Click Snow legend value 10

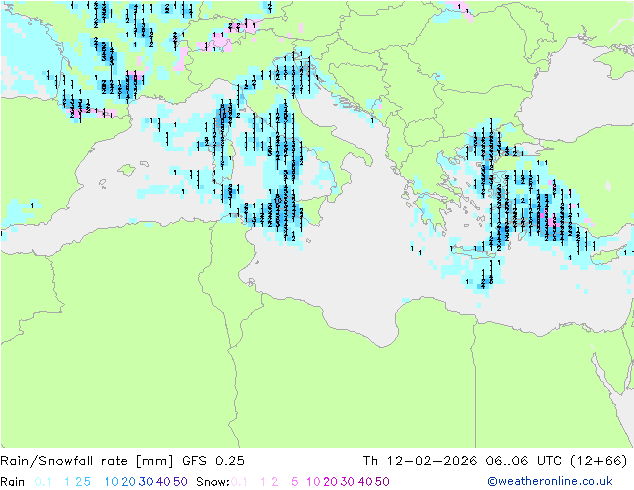pyautogui.click(x=313, y=482)
